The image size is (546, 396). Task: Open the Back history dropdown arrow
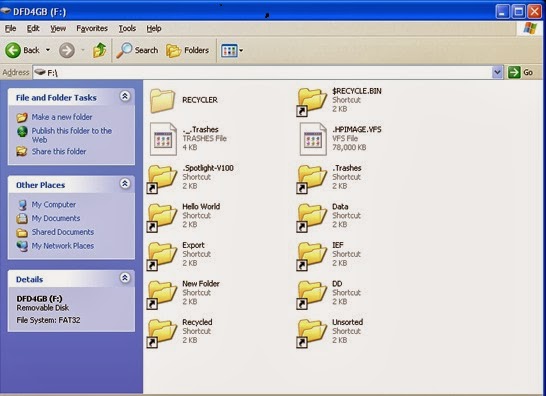click(48, 50)
